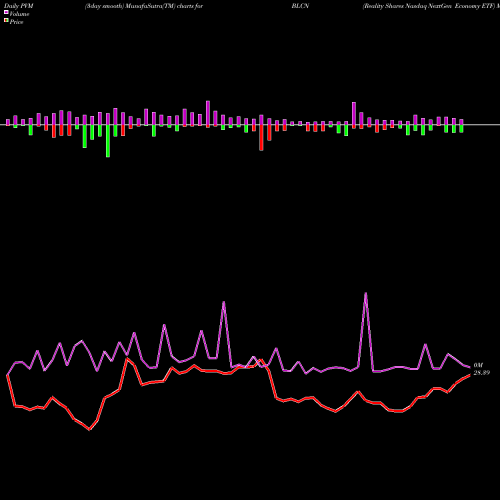Viewport: 500px width, 500px height.
Task: Click the 28.89 price value label
Action: (x=481, y=373)
